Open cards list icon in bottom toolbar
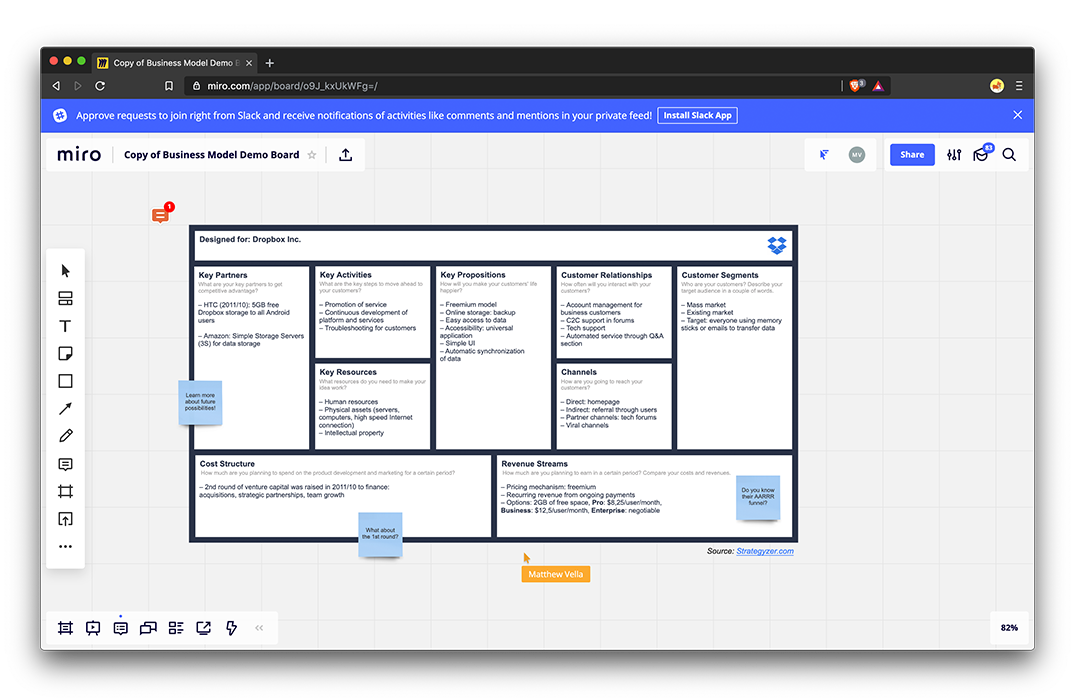The width and height of the screenshot is (1071, 698). point(176,628)
